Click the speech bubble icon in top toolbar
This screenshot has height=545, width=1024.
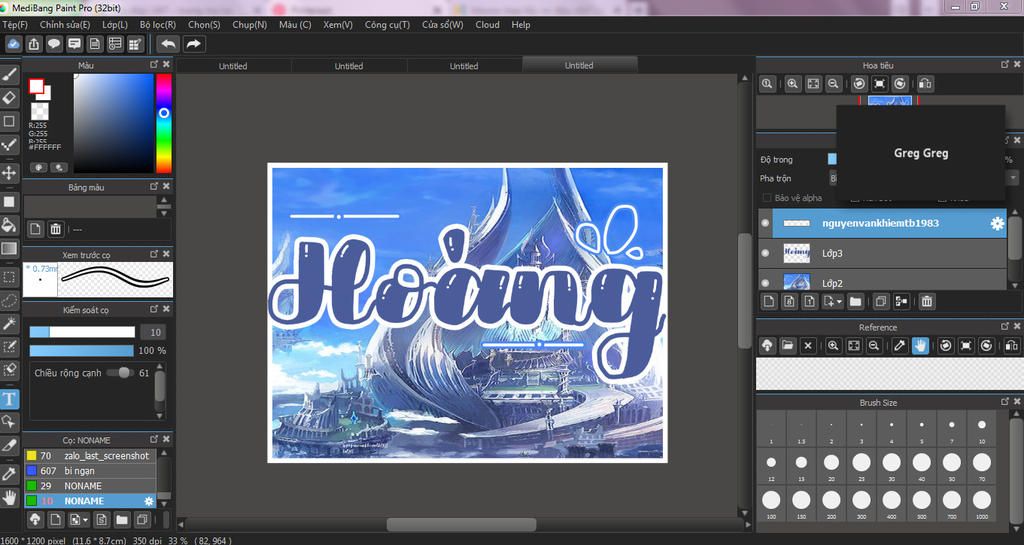[x=54, y=44]
